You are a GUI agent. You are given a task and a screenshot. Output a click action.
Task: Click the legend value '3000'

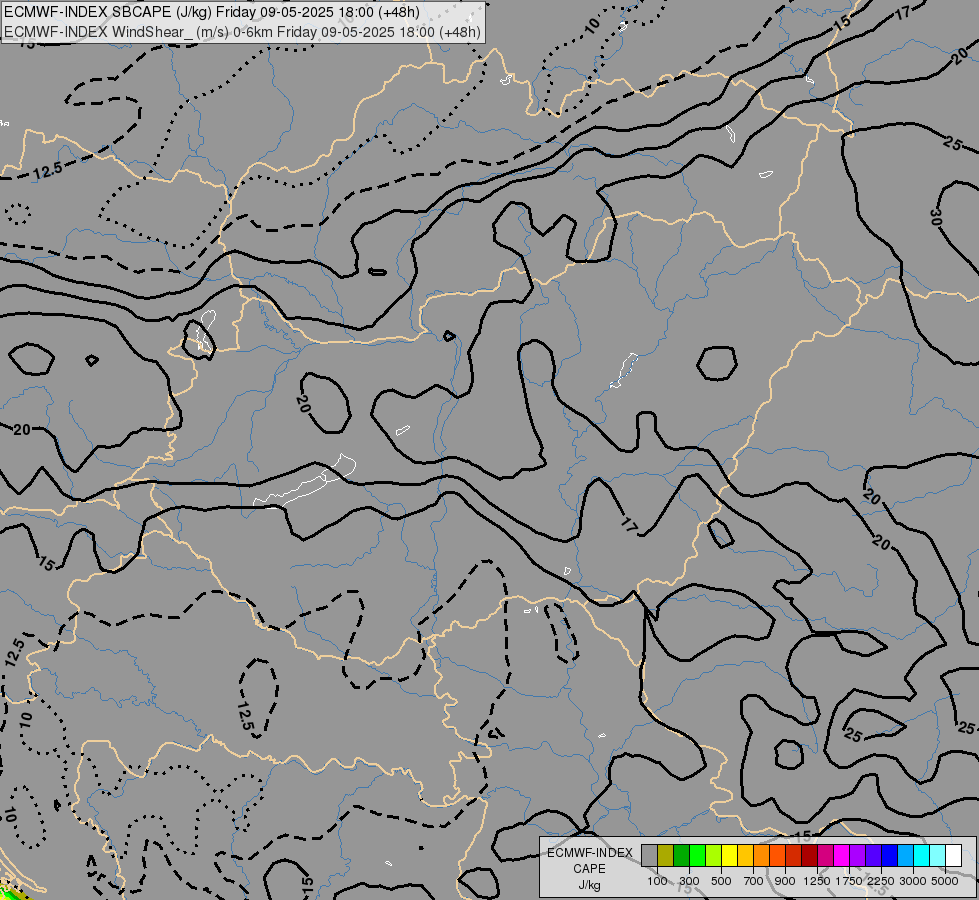(913, 881)
